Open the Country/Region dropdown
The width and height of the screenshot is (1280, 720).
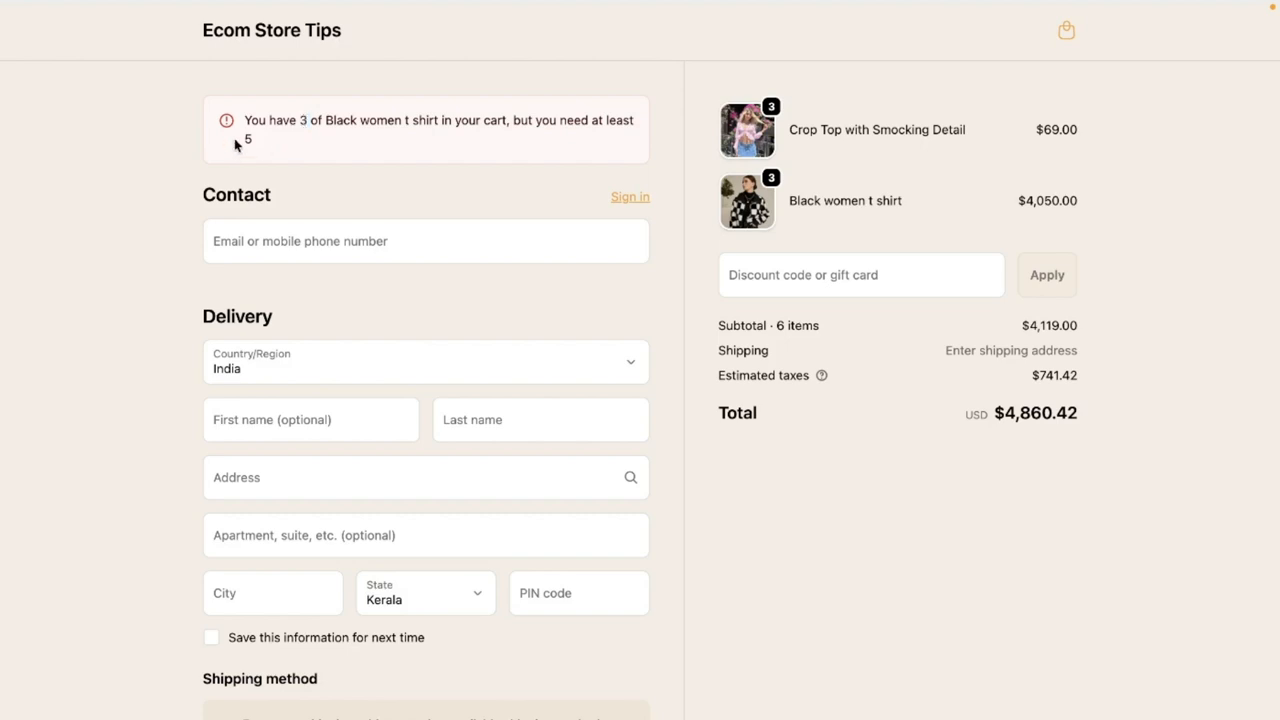426,362
